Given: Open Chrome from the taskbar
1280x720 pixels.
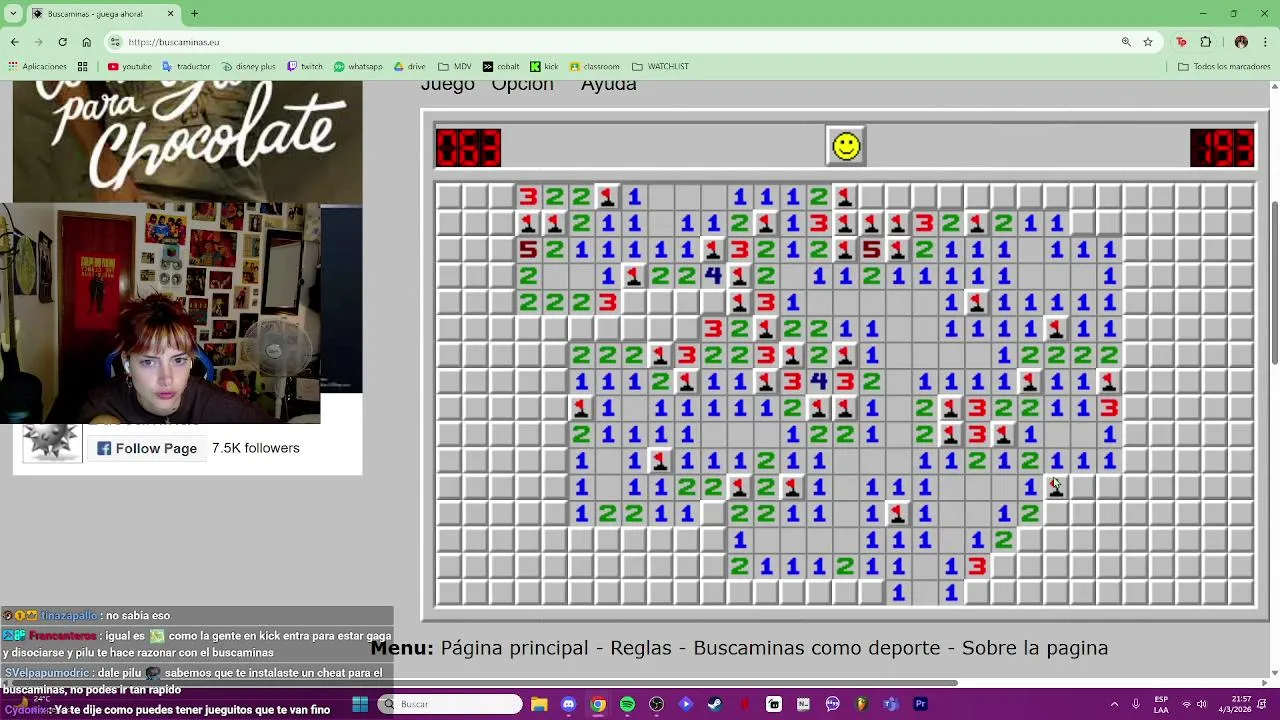Looking at the screenshot, I should click(597, 704).
